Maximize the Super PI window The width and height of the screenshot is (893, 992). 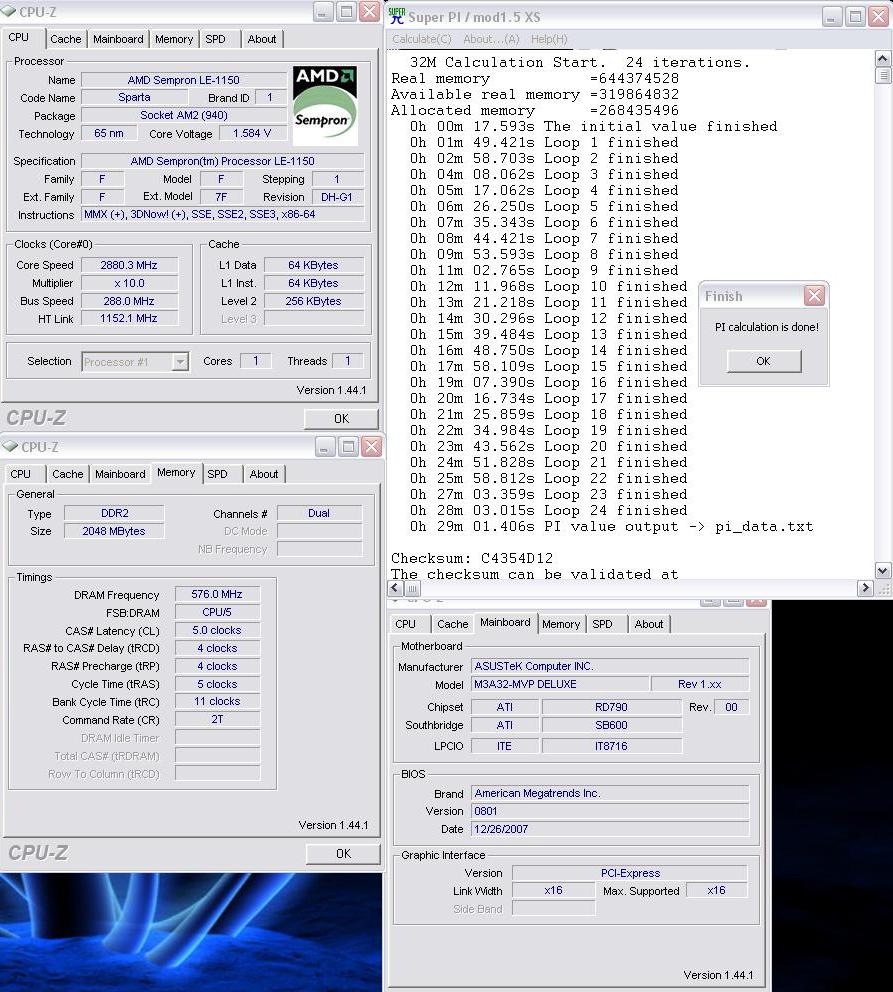(x=856, y=16)
